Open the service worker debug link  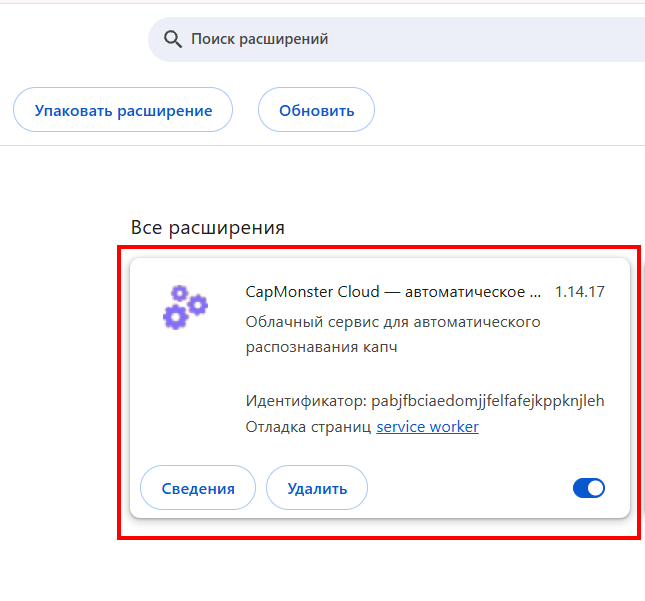pos(427,427)
